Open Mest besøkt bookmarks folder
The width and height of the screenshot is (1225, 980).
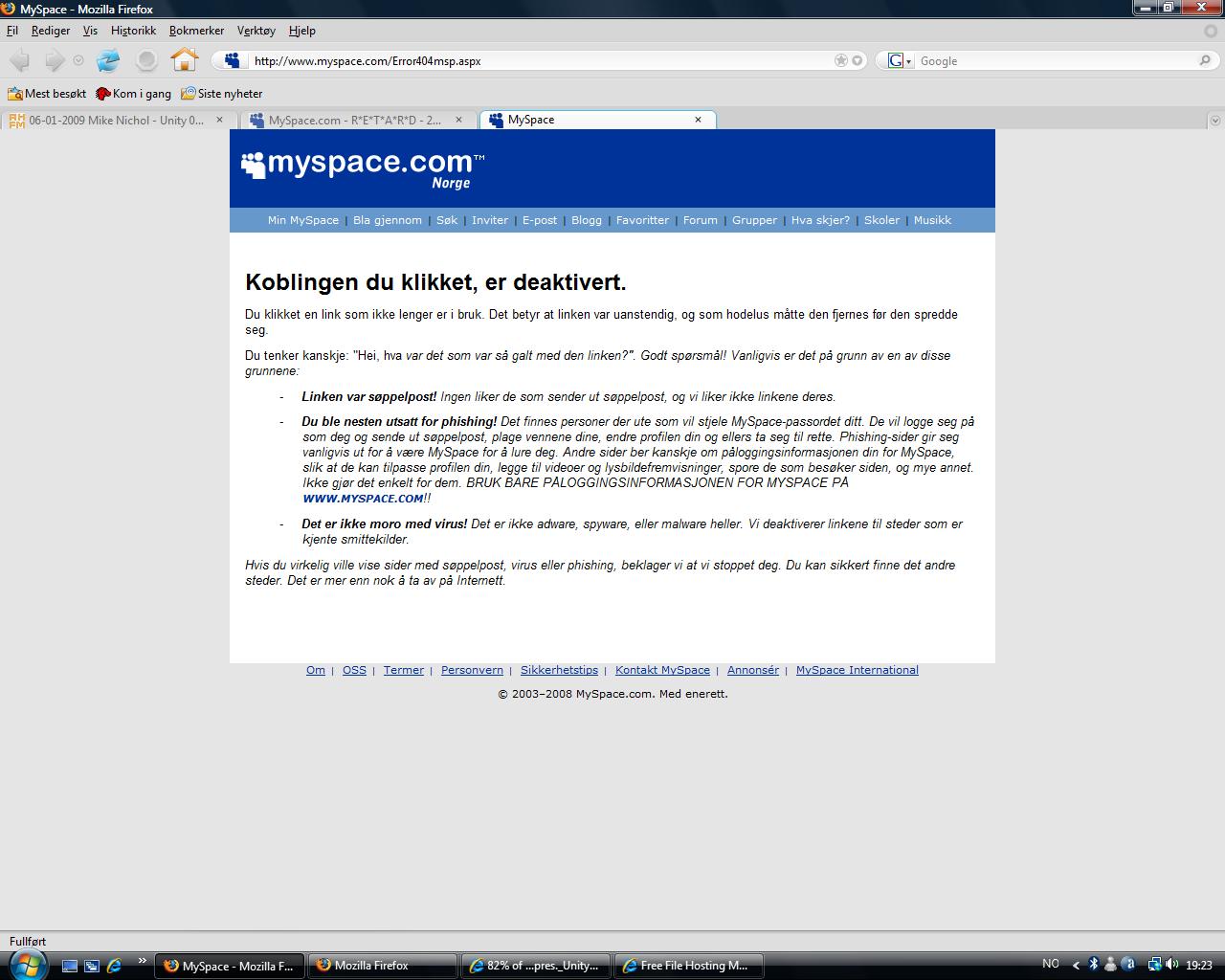point(47,94)
